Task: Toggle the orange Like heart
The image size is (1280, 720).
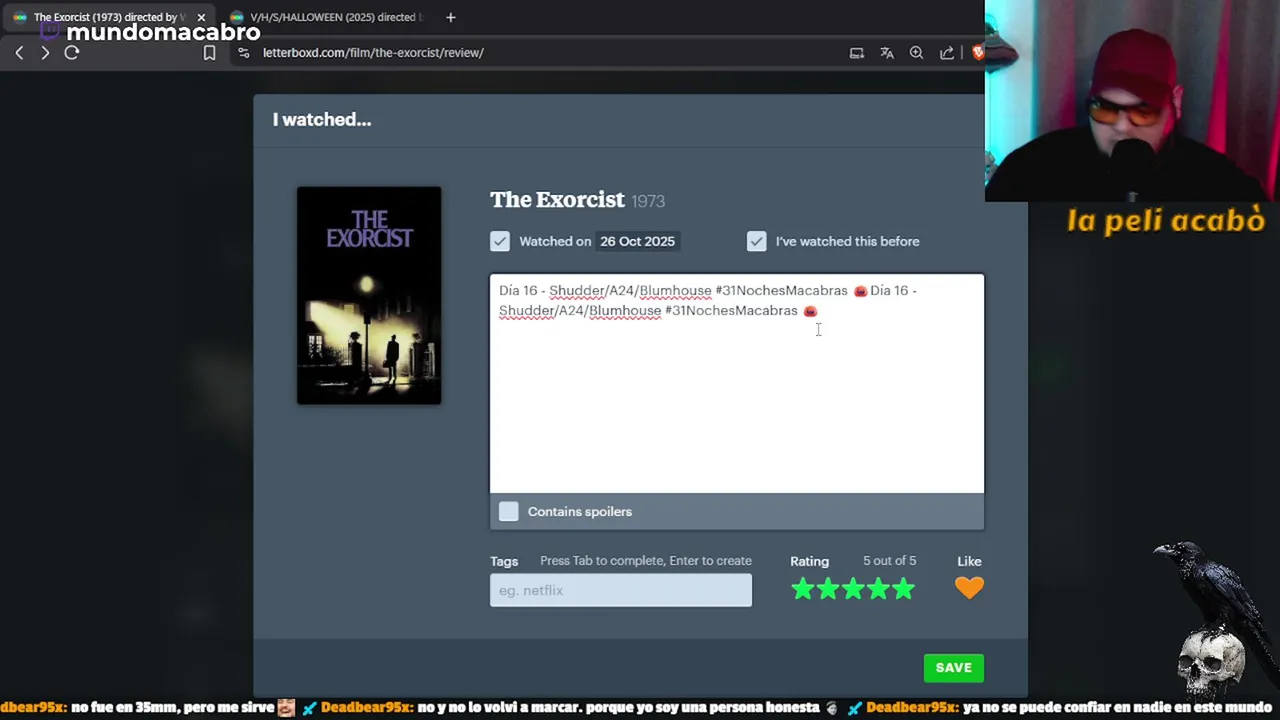Action: pos(969,588)
